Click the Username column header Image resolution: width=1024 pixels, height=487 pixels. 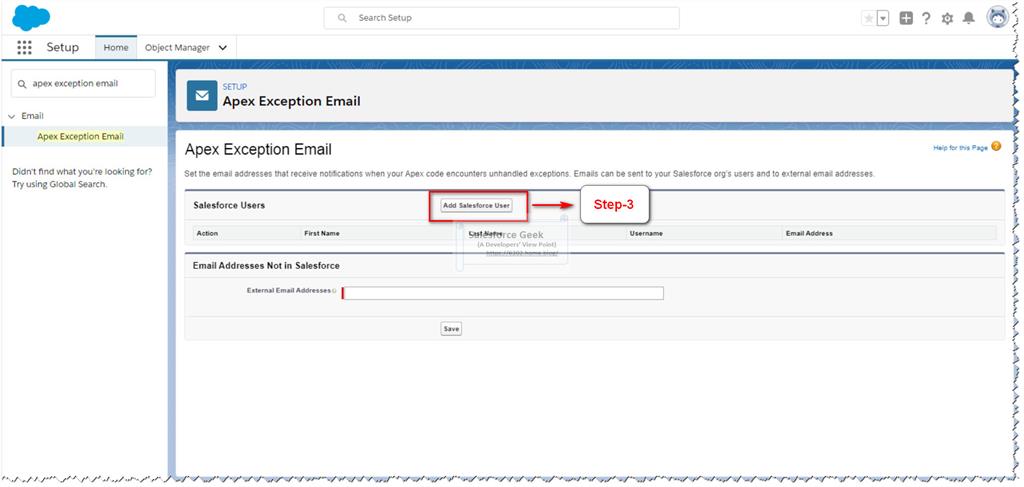647,233
